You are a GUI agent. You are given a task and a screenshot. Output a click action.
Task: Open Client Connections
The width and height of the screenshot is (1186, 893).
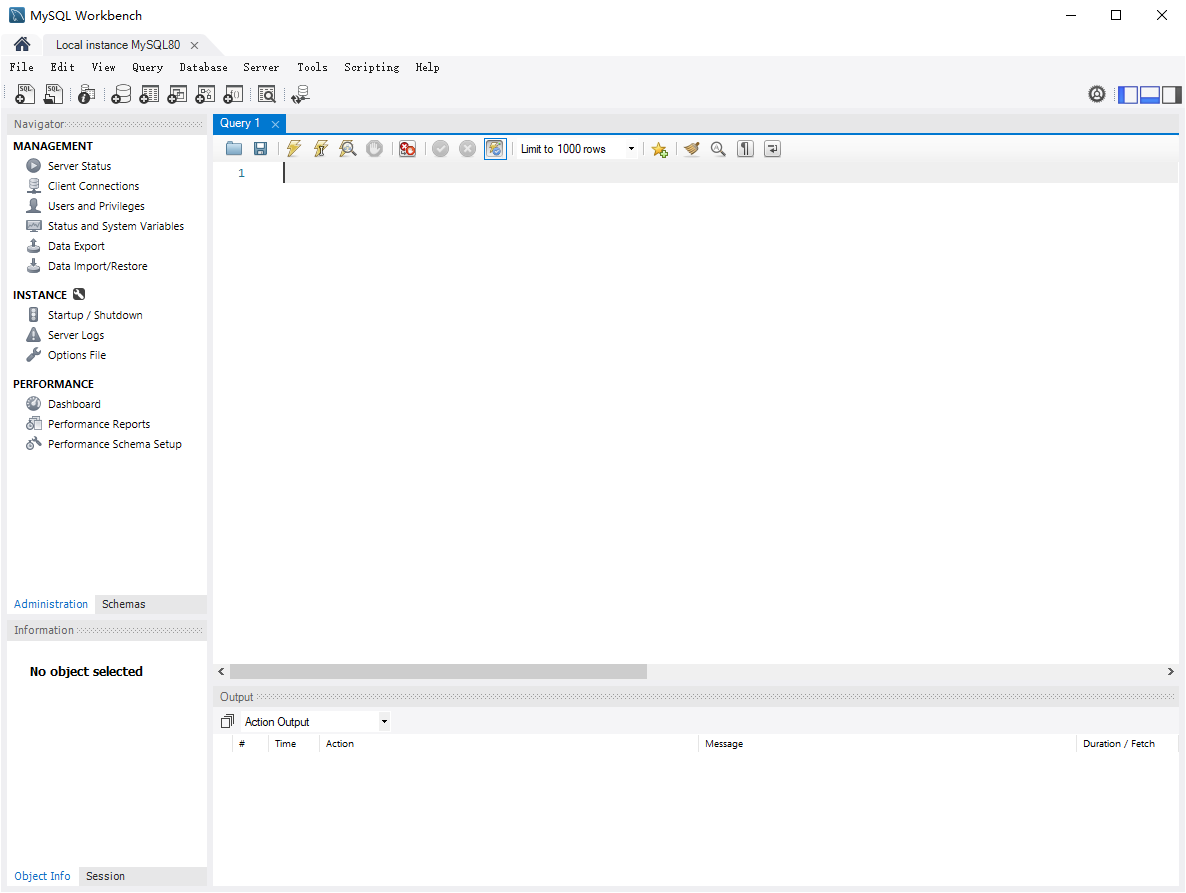point(93,186)
